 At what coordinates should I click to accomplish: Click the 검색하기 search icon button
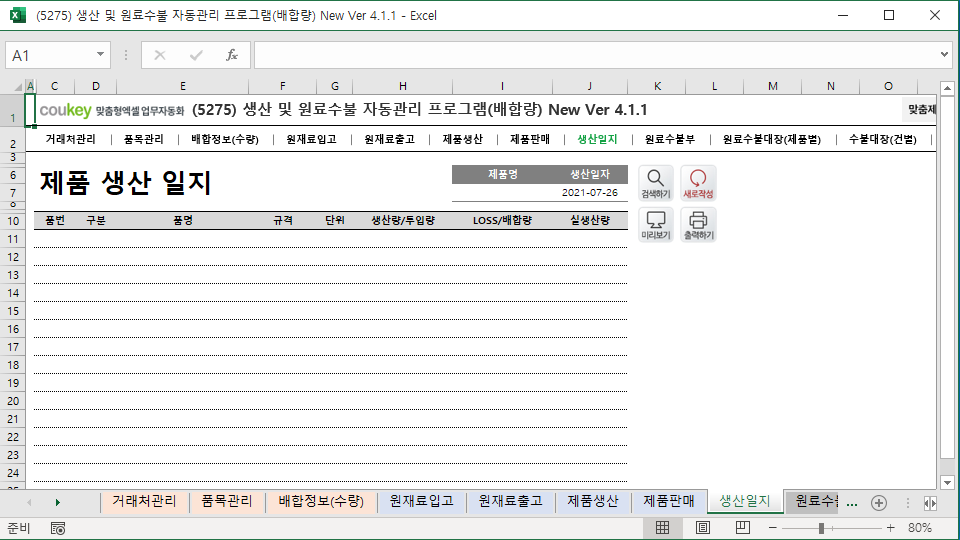[x=656, y=183]
